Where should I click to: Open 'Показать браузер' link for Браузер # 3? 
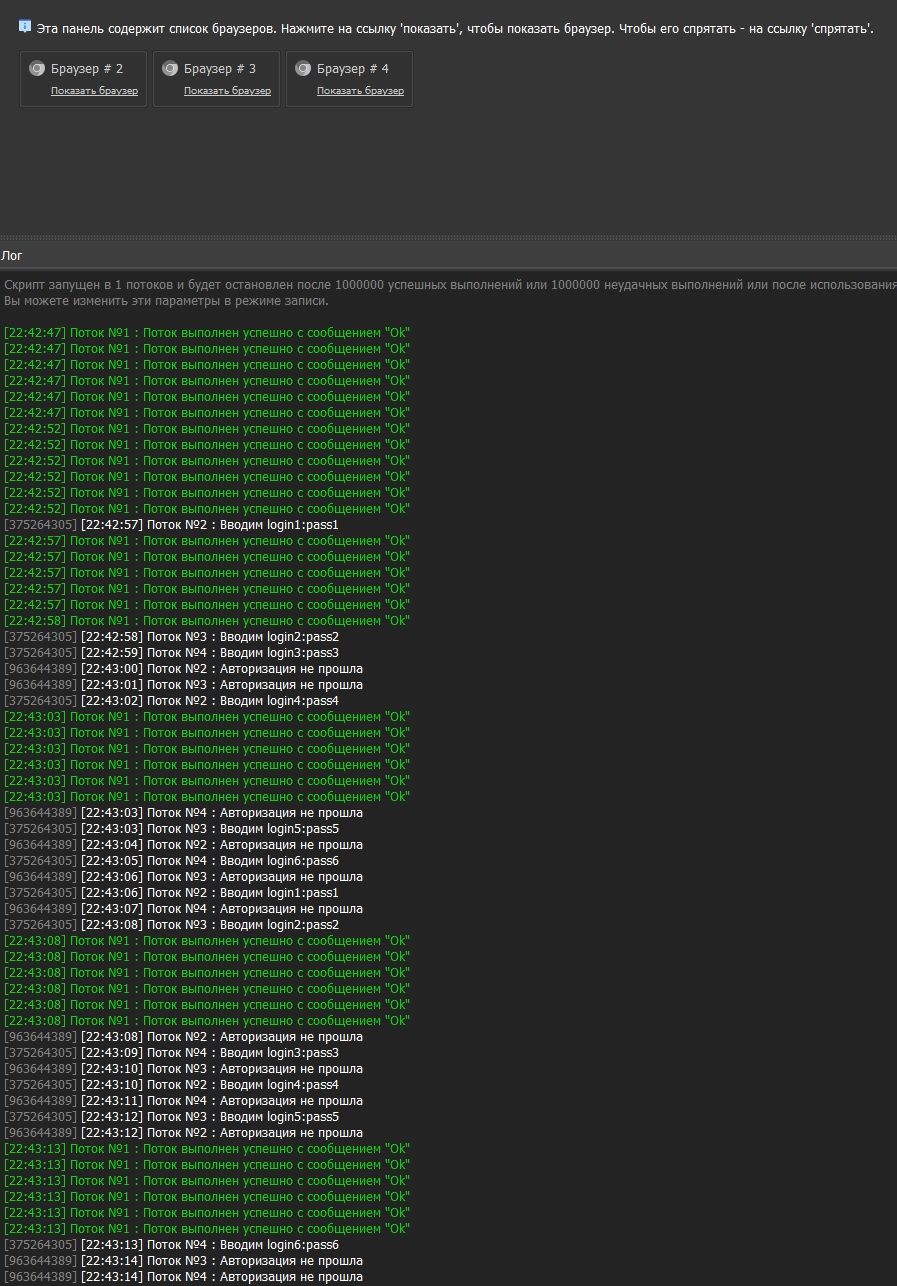[227, 91]
